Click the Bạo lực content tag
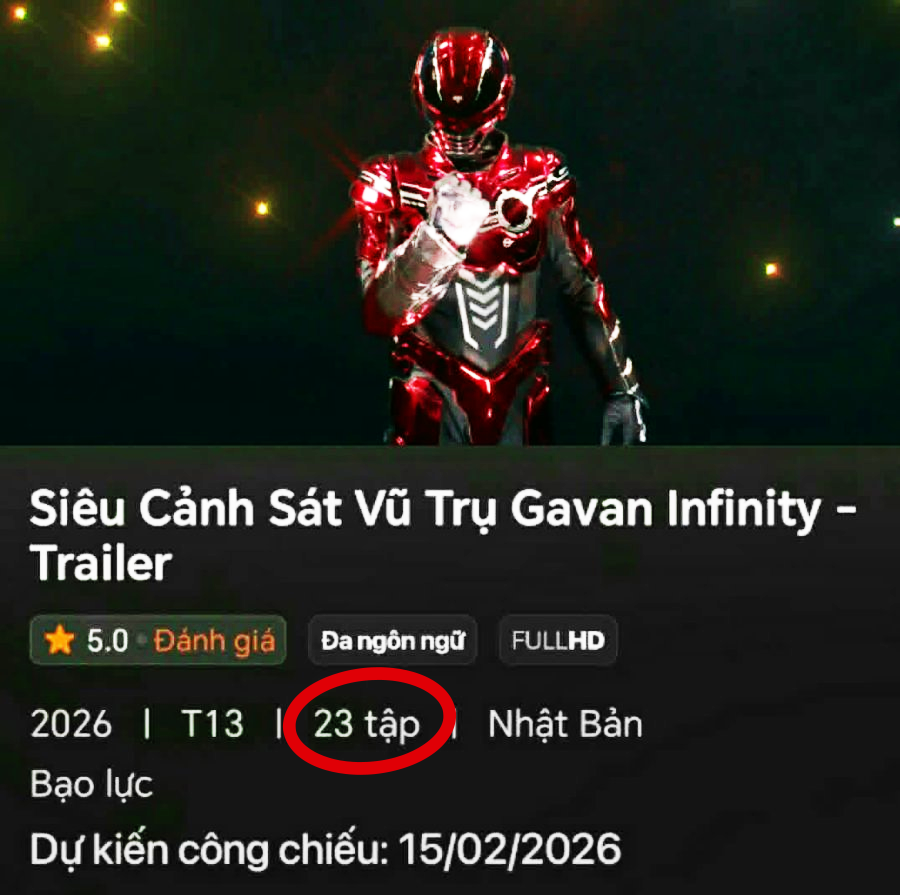The image size is (900, 895). click(92, 784)
